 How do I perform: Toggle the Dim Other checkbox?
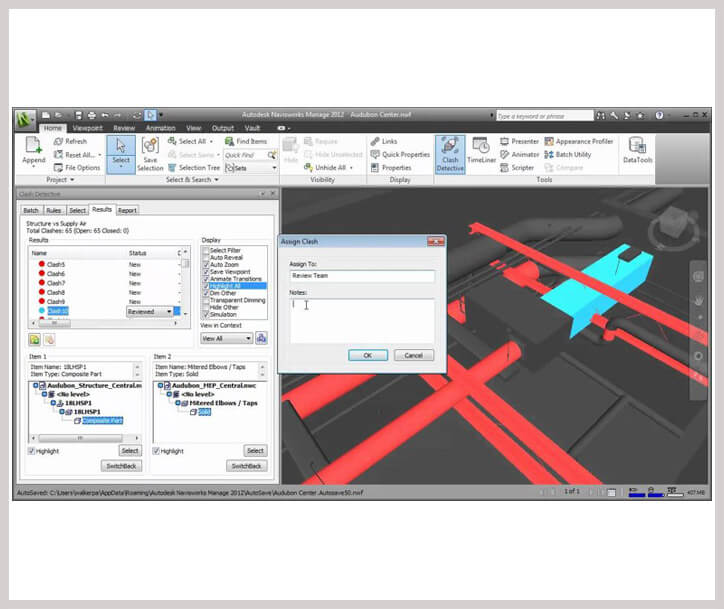pyautogui.click(x=206, y=293)
